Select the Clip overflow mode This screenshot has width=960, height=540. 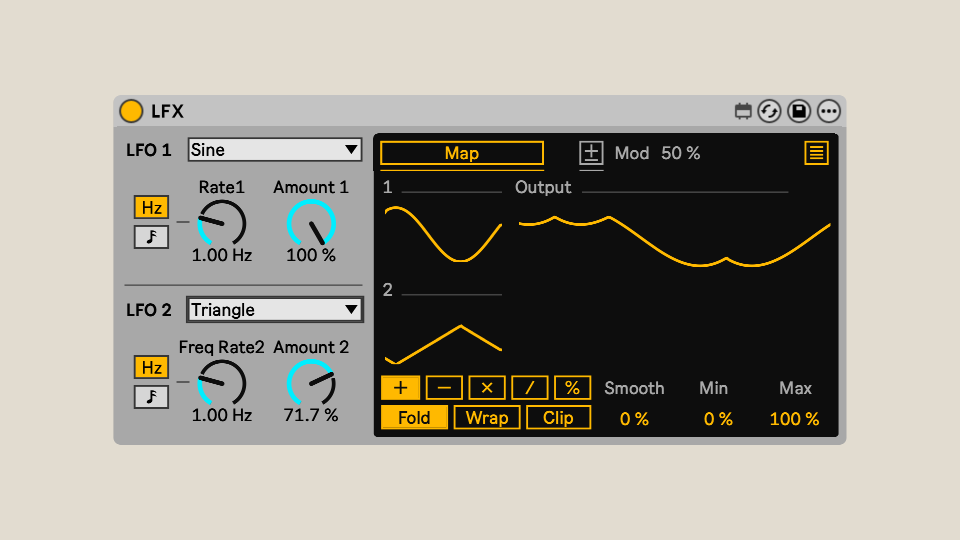[558, 418]
